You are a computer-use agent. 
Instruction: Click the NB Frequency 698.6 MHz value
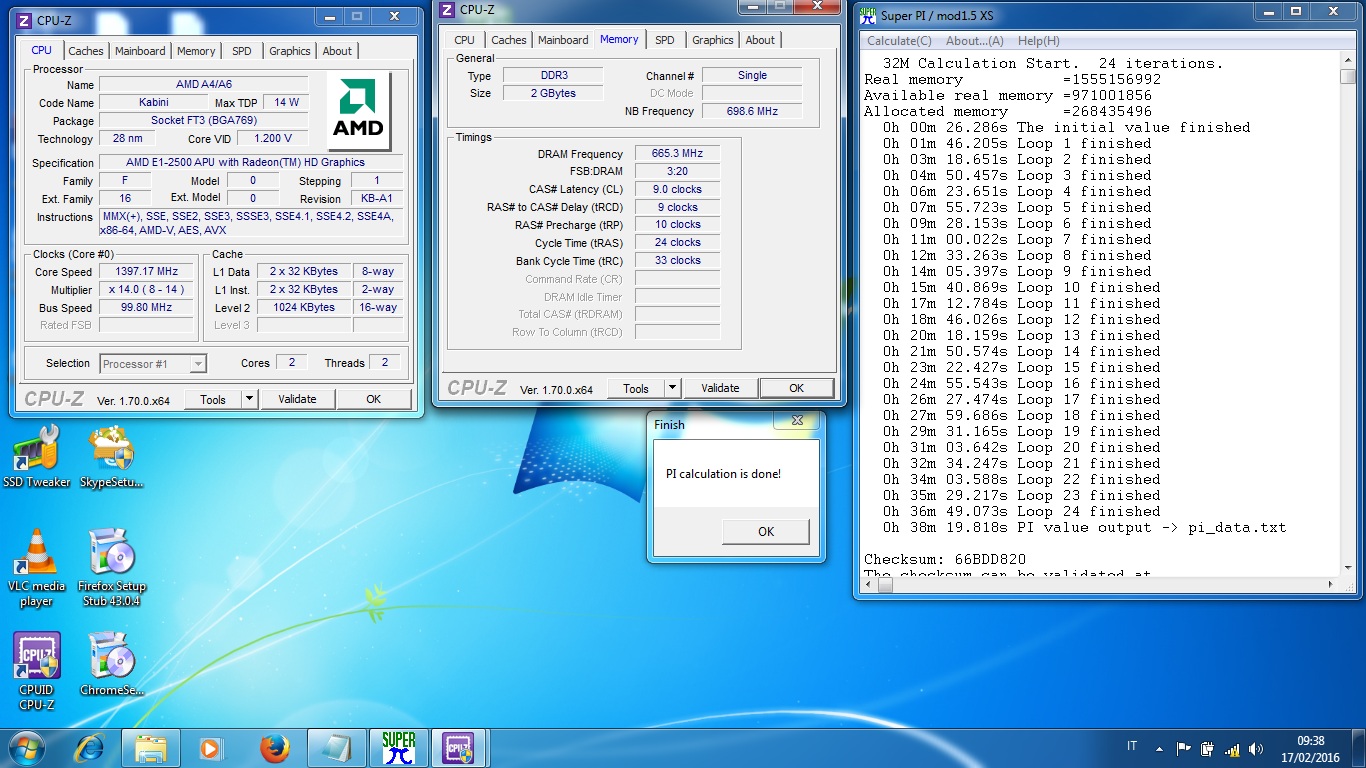[752, 112]
